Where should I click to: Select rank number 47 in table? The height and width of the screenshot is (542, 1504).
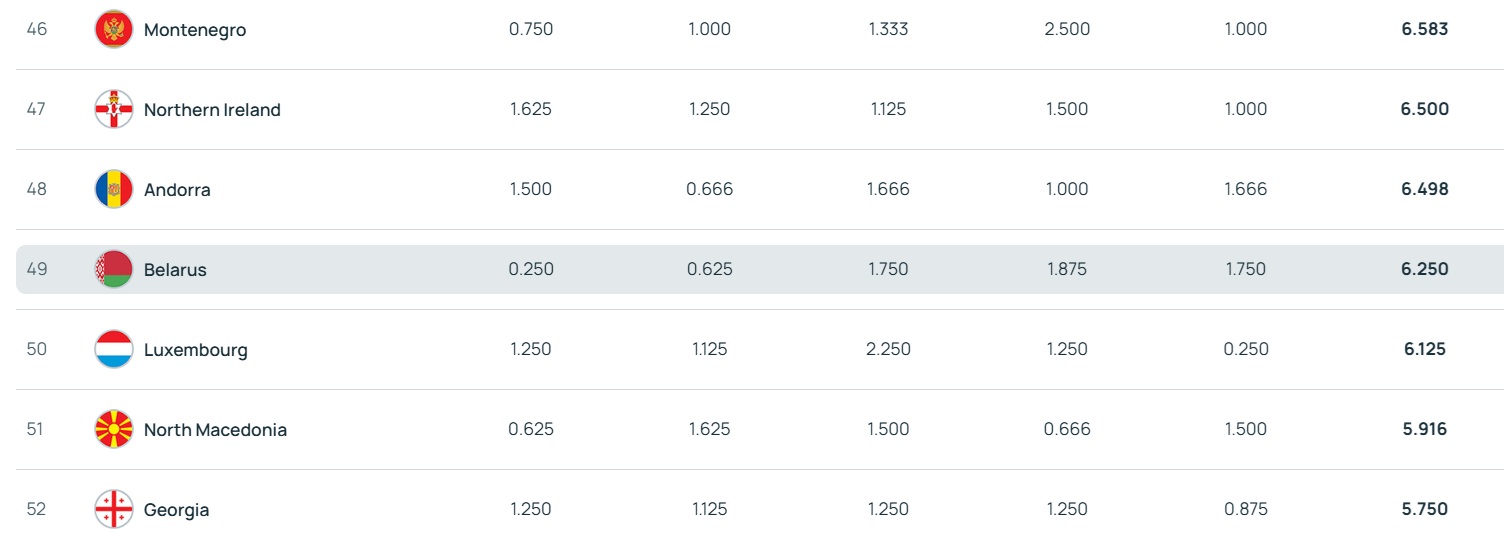point(36,109)
